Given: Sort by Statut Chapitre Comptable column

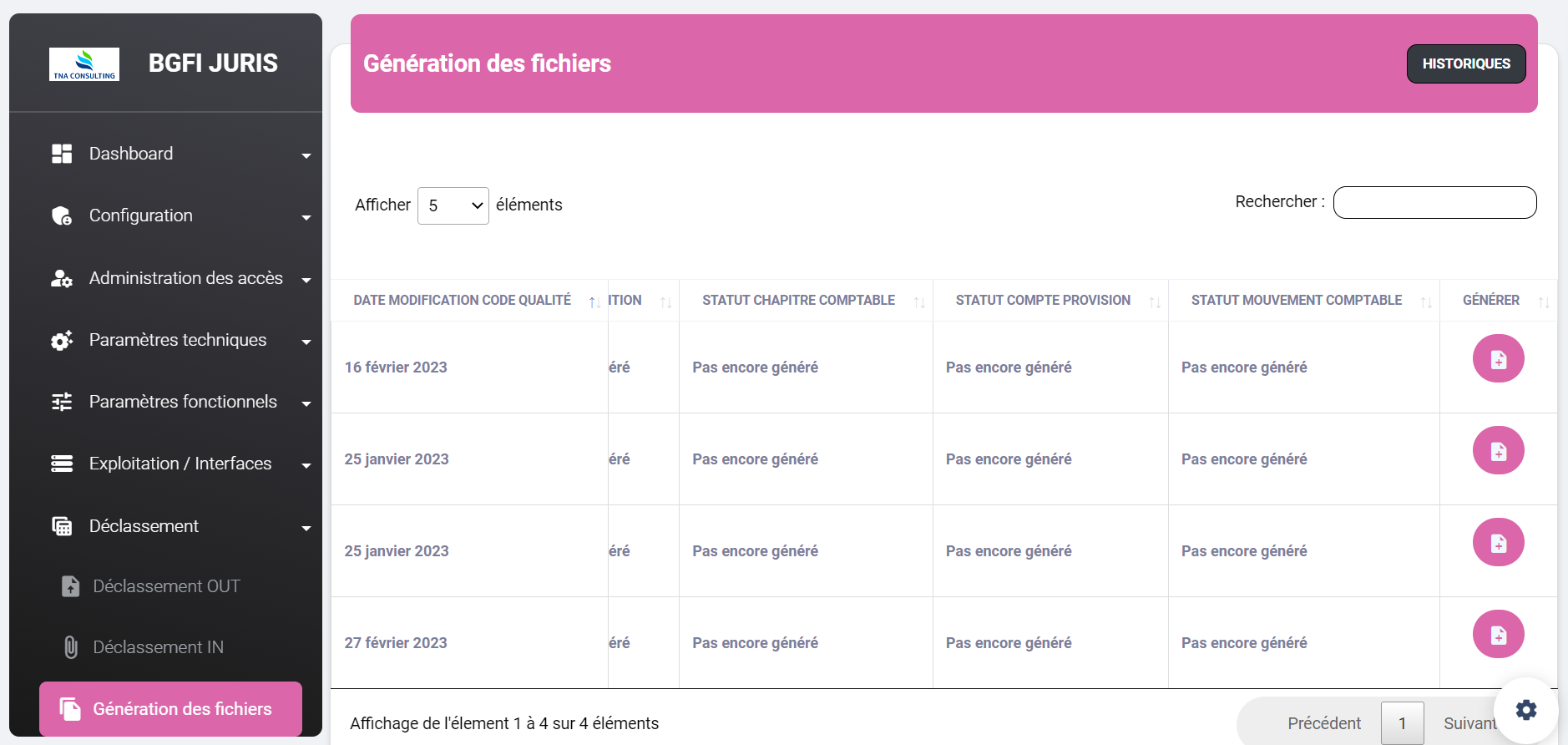Looking at the screenshot, I should [x=798, y=301].
